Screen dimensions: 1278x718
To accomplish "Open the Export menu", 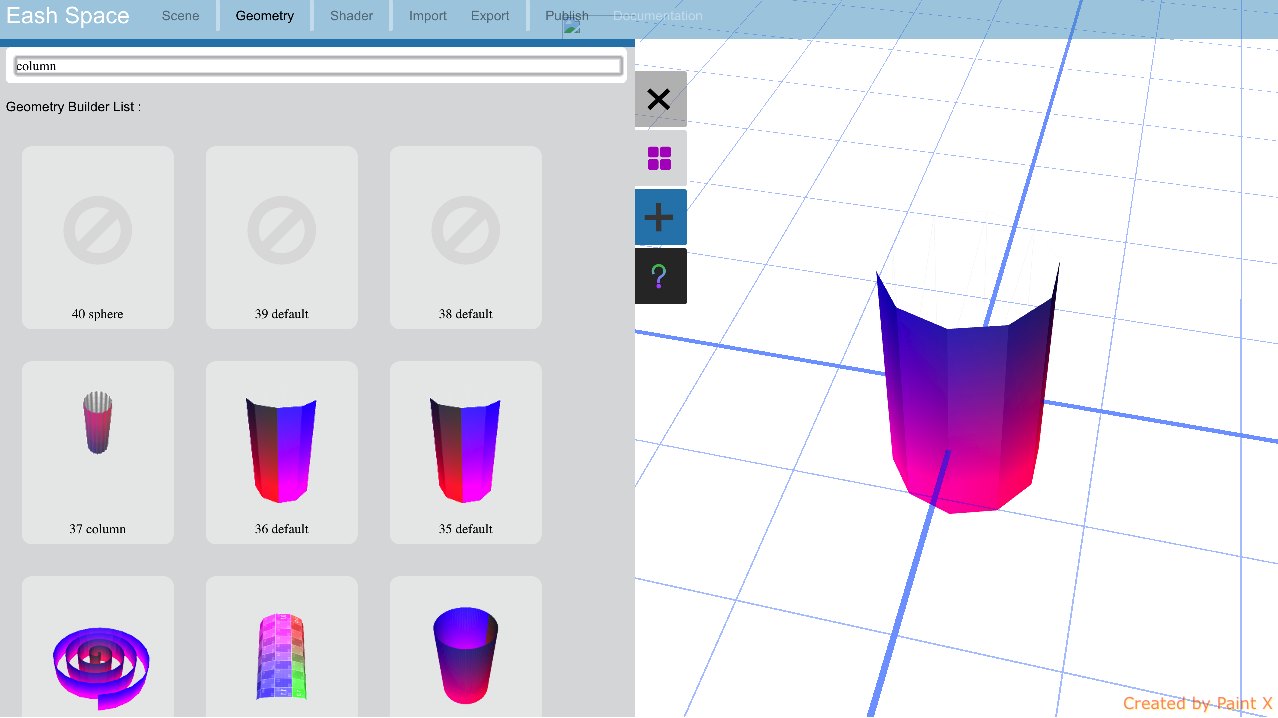I will [x=490, y=16].
